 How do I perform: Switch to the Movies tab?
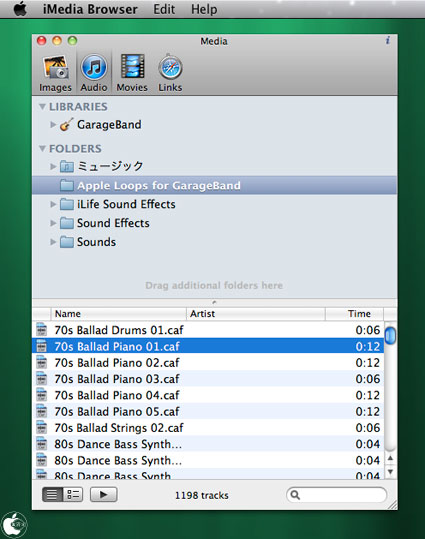point(132,73)
